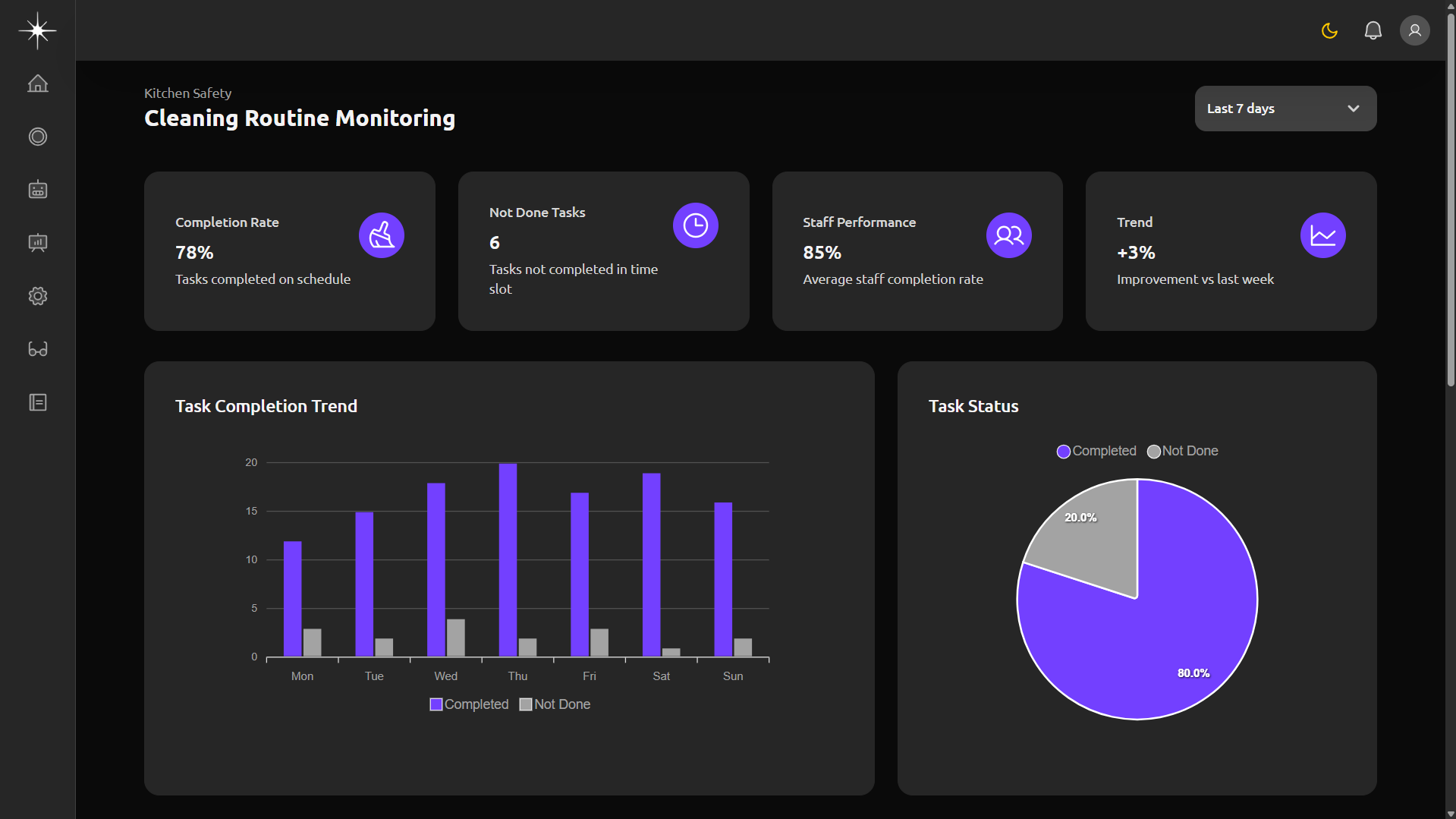
Task: Select the circular target icon in the sidebar
Action: coord(37,137)
